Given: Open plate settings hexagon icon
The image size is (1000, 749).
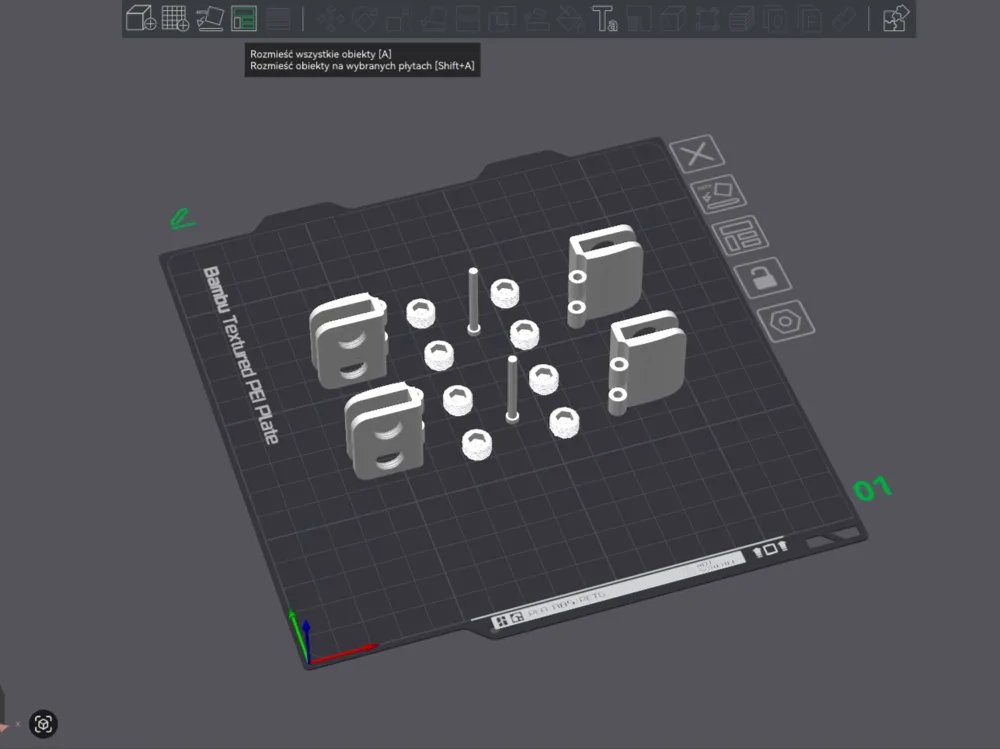Looking at the screenshot, I should pos(786,321).
